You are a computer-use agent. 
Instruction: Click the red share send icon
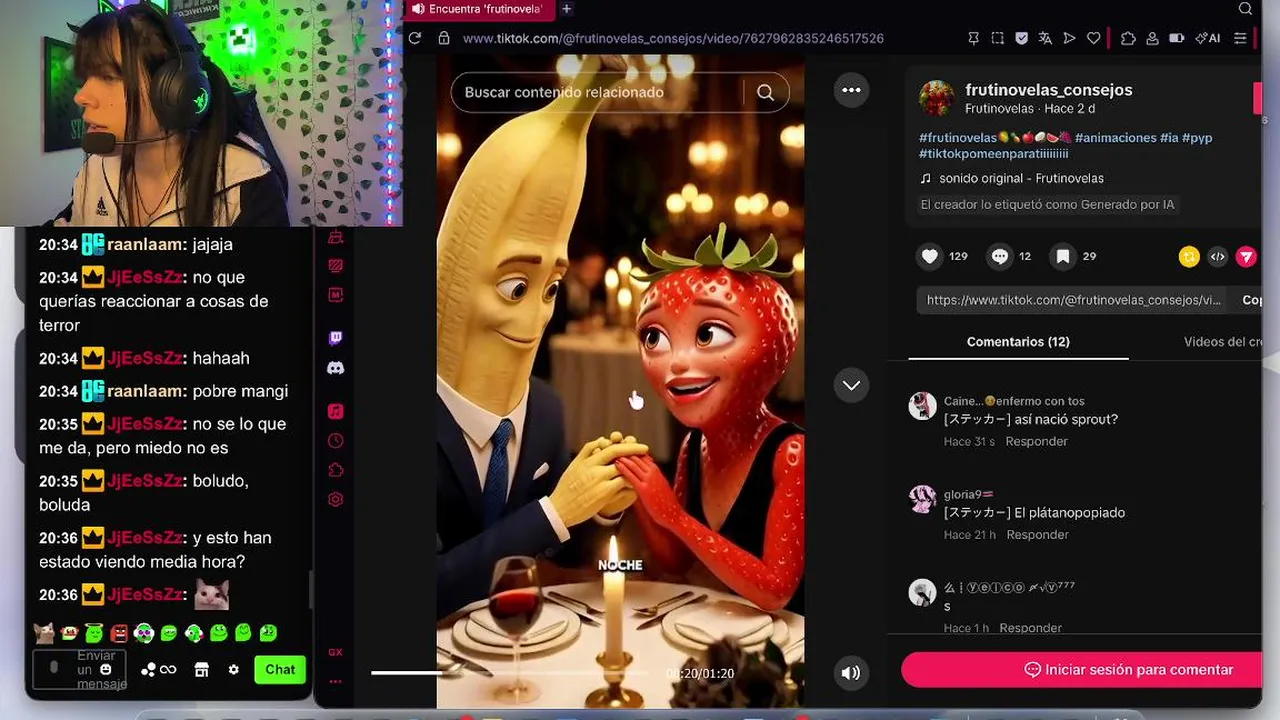[x=1246, y=257]
